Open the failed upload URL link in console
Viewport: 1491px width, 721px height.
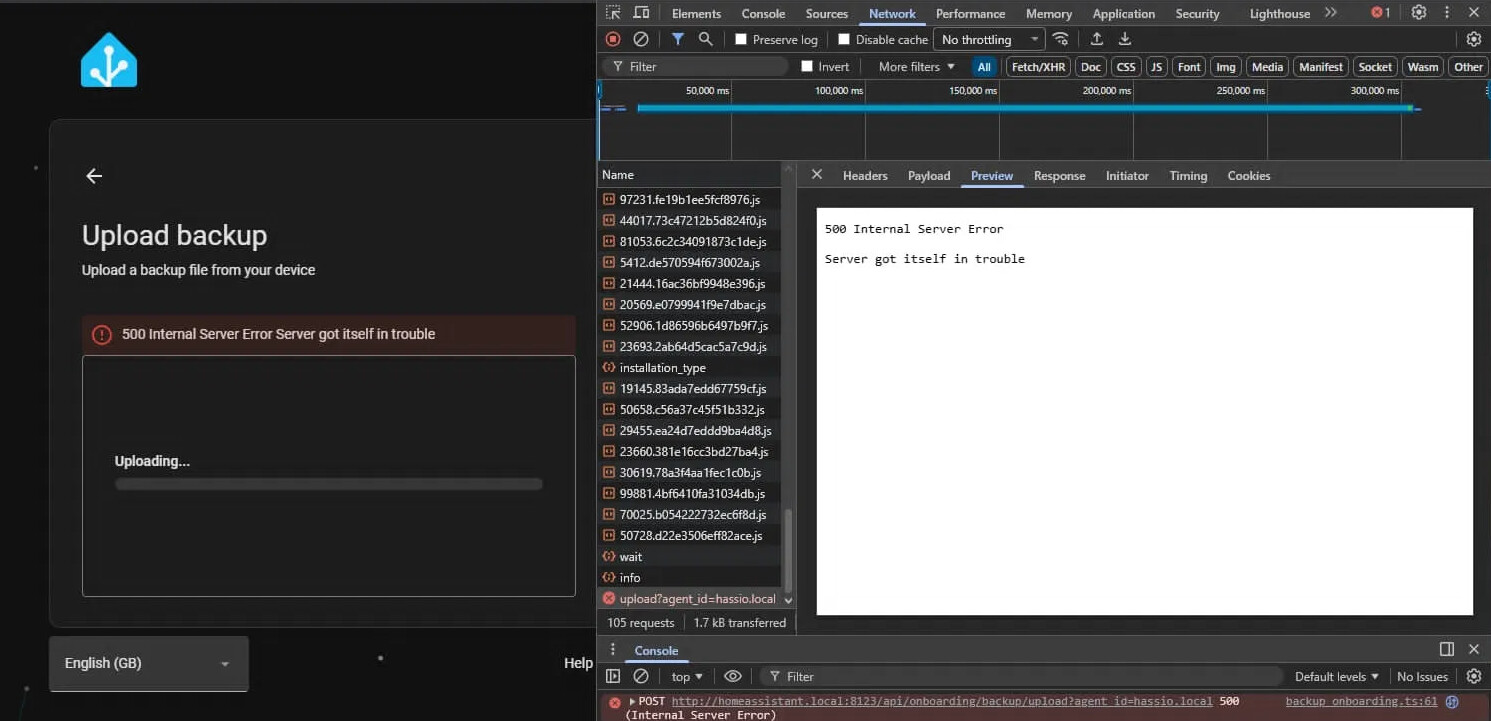click(941, 701)
